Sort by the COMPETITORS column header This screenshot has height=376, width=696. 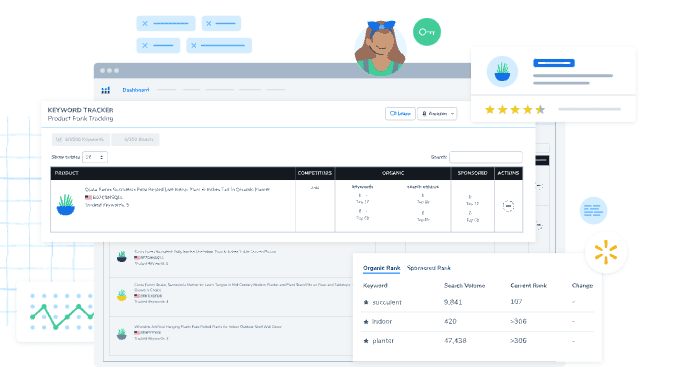pos(315,173)
